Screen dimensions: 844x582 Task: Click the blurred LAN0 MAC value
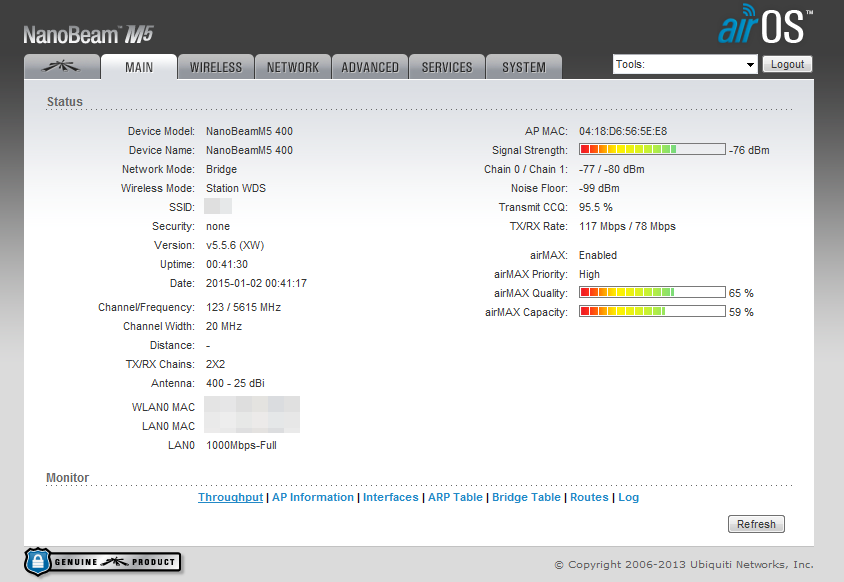click(252, 424)
